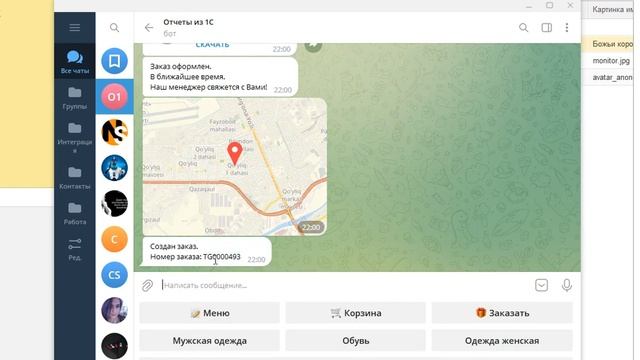Open the blue robot avatar chat
This screenshot has width=640, height=360.
pos(114,168)
